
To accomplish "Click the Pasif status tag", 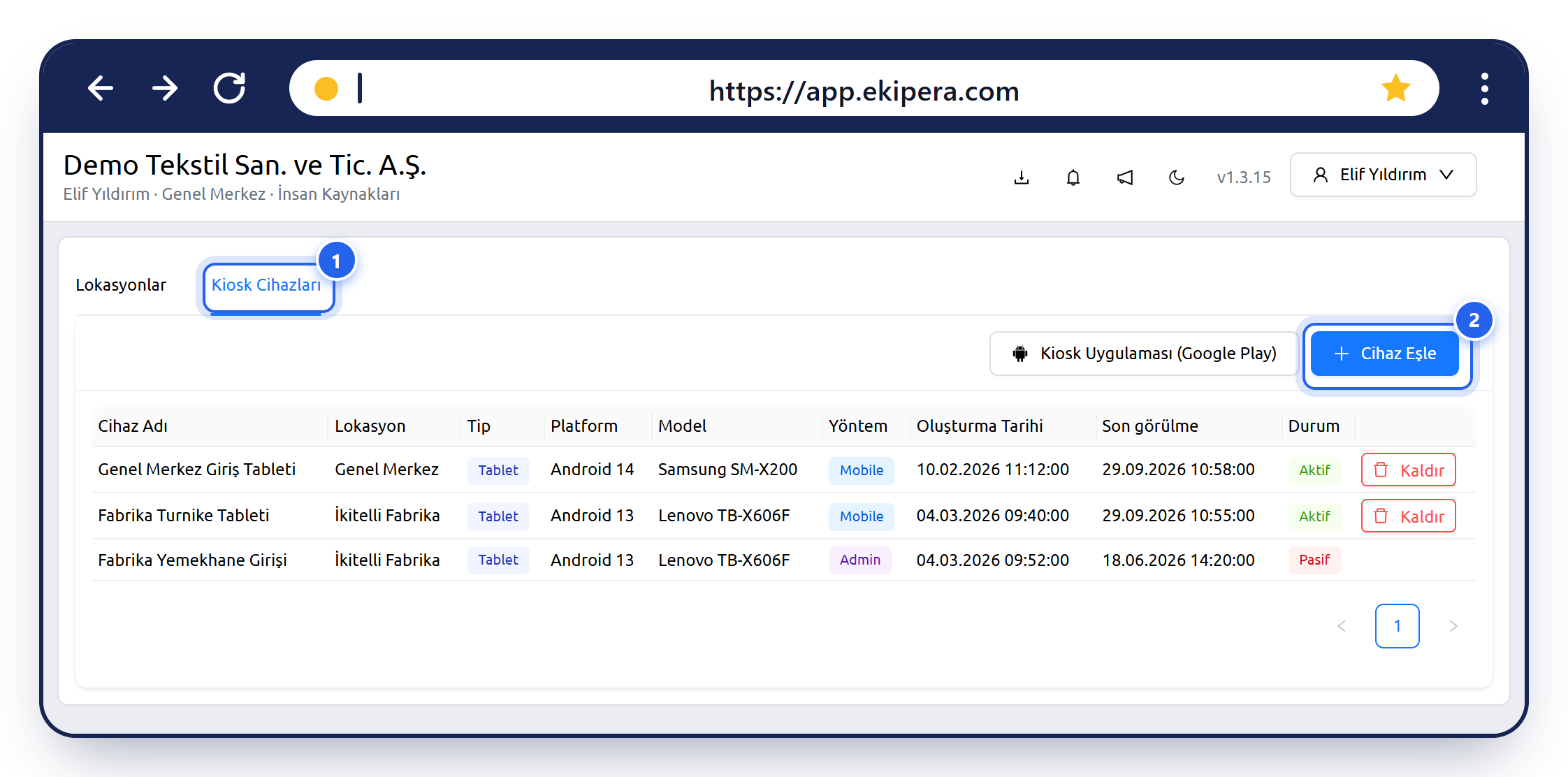I will [x=1314, y=560].
